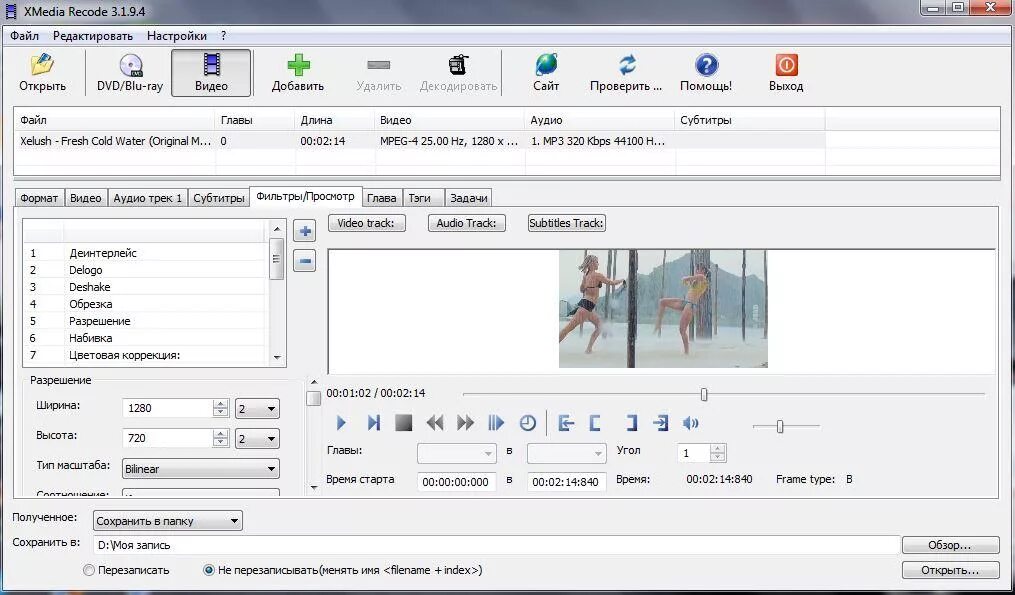Switch to the Субтитры tab
This screenshot has width=1015, height=595.
click(x=218, y=198)
